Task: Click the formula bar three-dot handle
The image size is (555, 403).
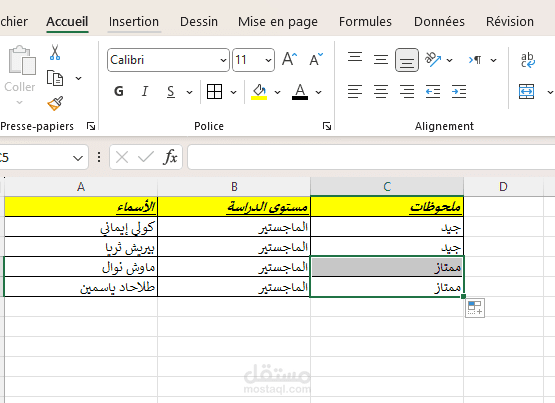Action: (x=99, y=157)
